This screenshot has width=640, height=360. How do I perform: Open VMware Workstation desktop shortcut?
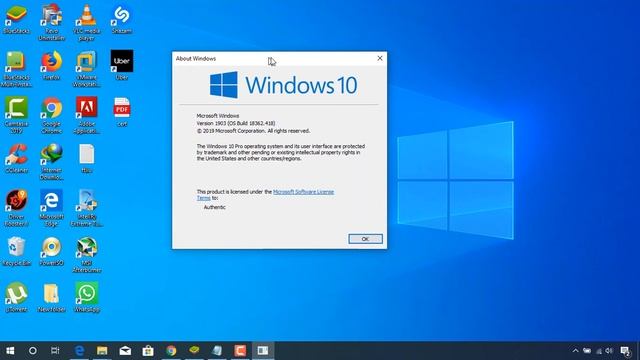87,69
